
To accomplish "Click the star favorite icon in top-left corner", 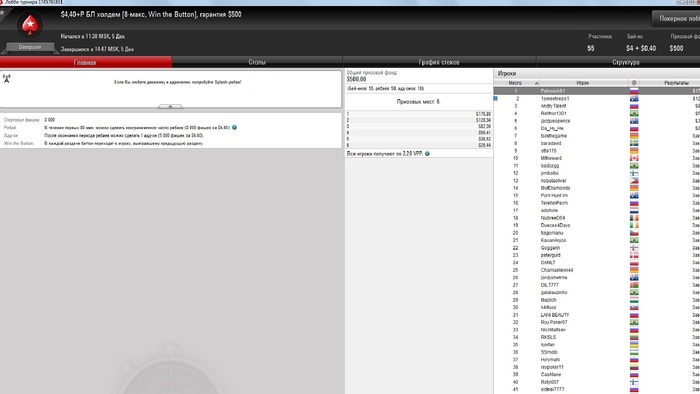I will click(x=2, y=13).
